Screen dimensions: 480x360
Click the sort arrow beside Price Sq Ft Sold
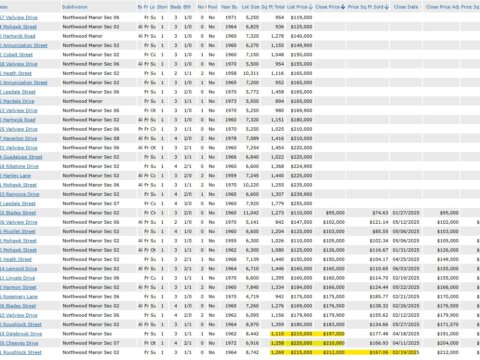click(386, 7)
